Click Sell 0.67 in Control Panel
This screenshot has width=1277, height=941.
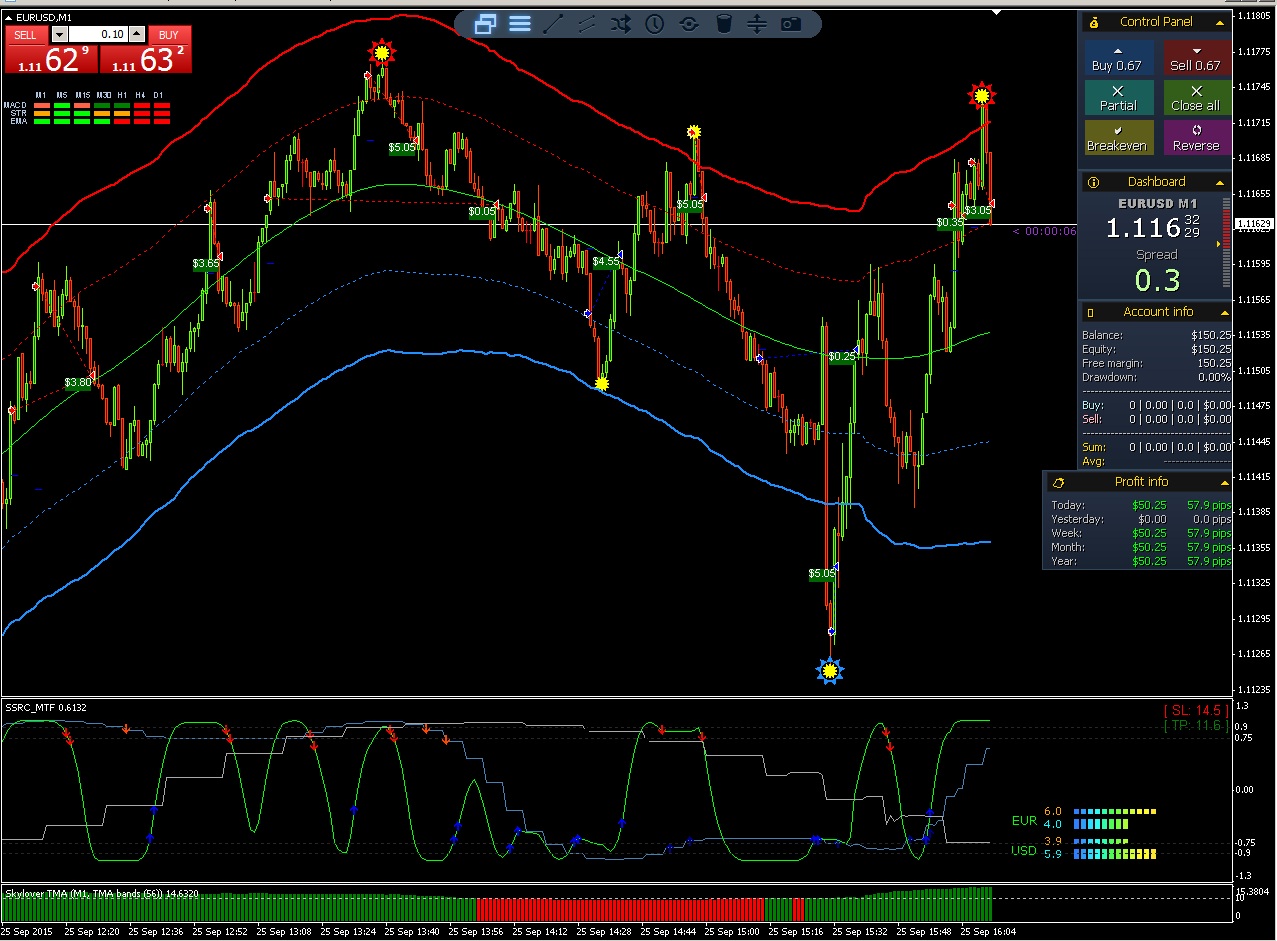[x=1196, y=58]
